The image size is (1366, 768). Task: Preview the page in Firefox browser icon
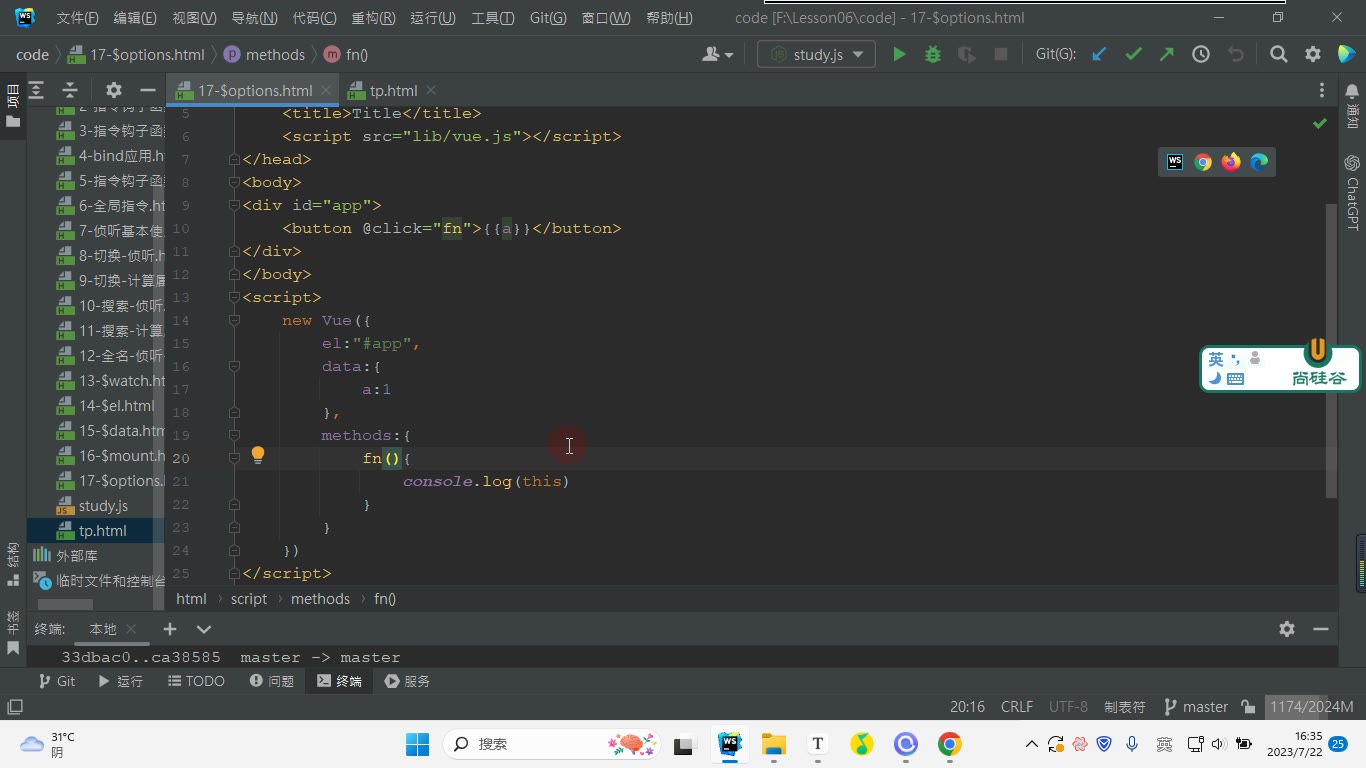tap(1231, 162)
